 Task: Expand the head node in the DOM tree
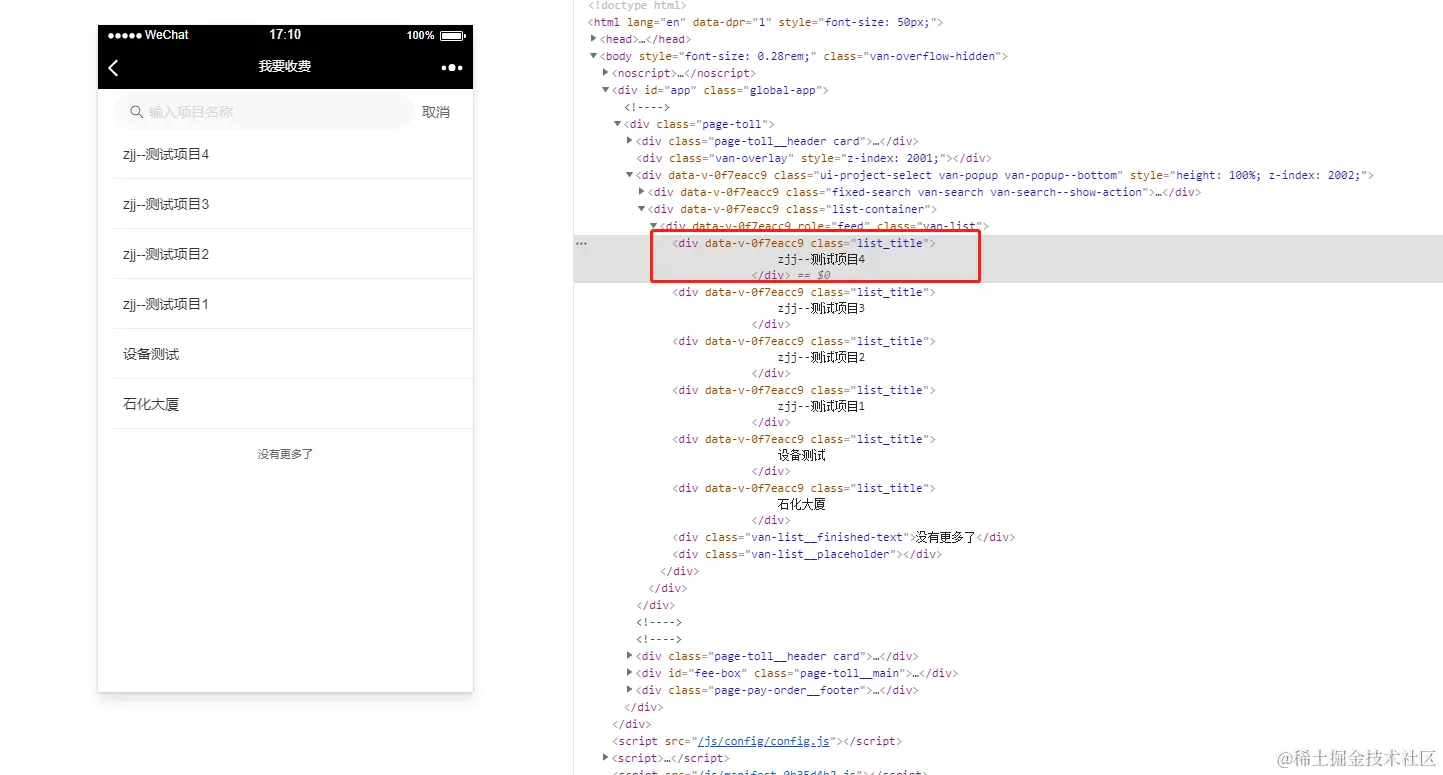(594, 39)
